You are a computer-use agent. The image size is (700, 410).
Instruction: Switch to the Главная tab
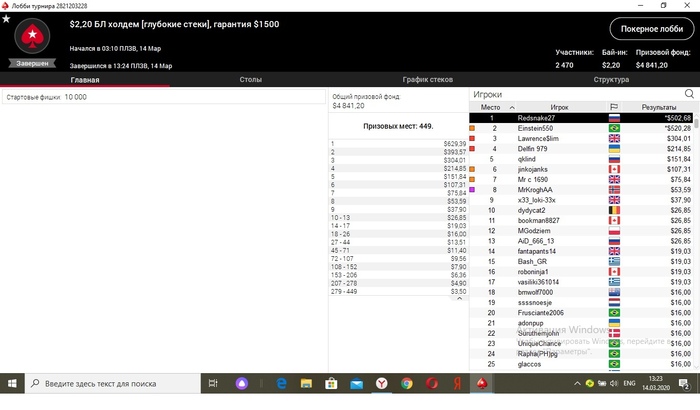tap(85, 79)
